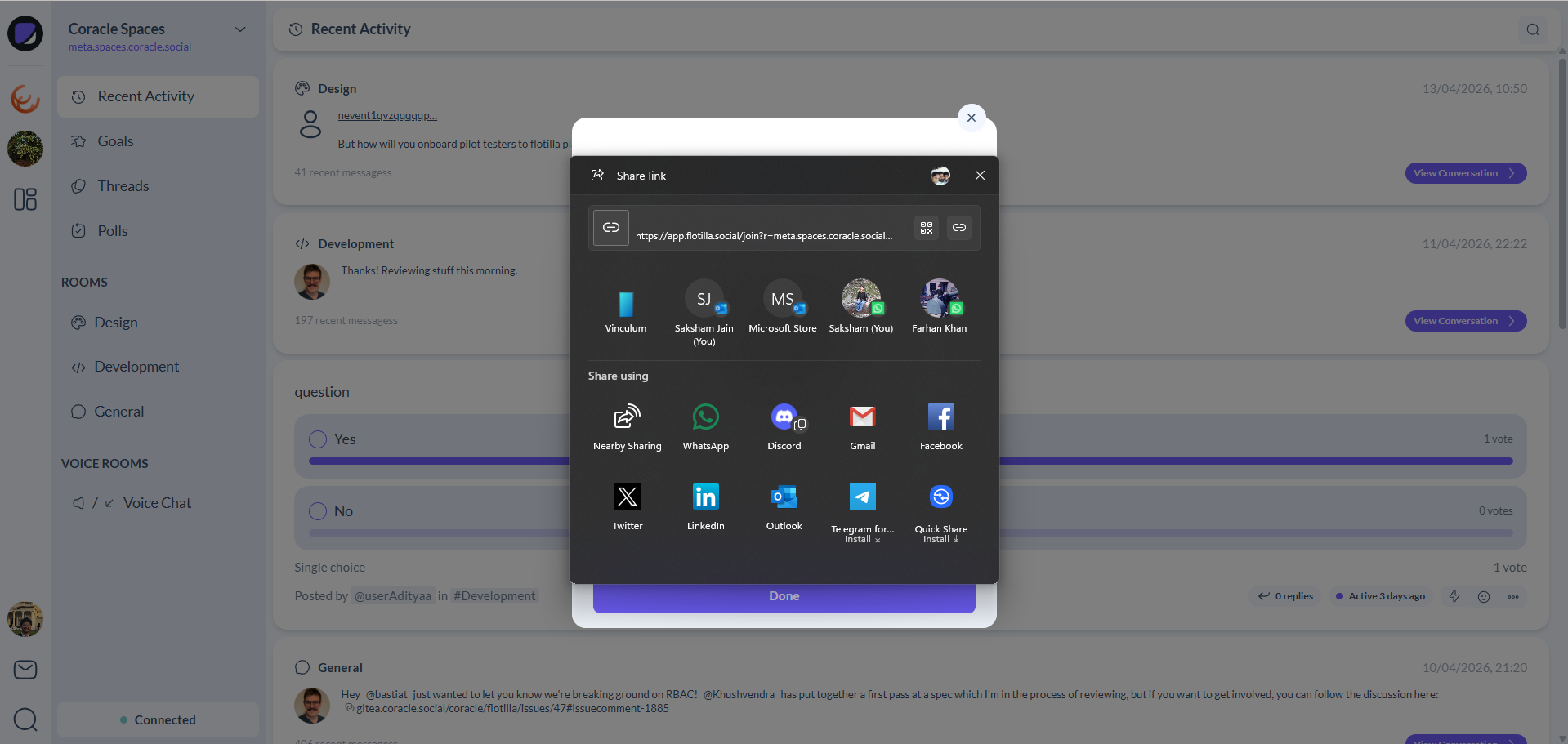Click the No vote progress bar

point(910,533)
